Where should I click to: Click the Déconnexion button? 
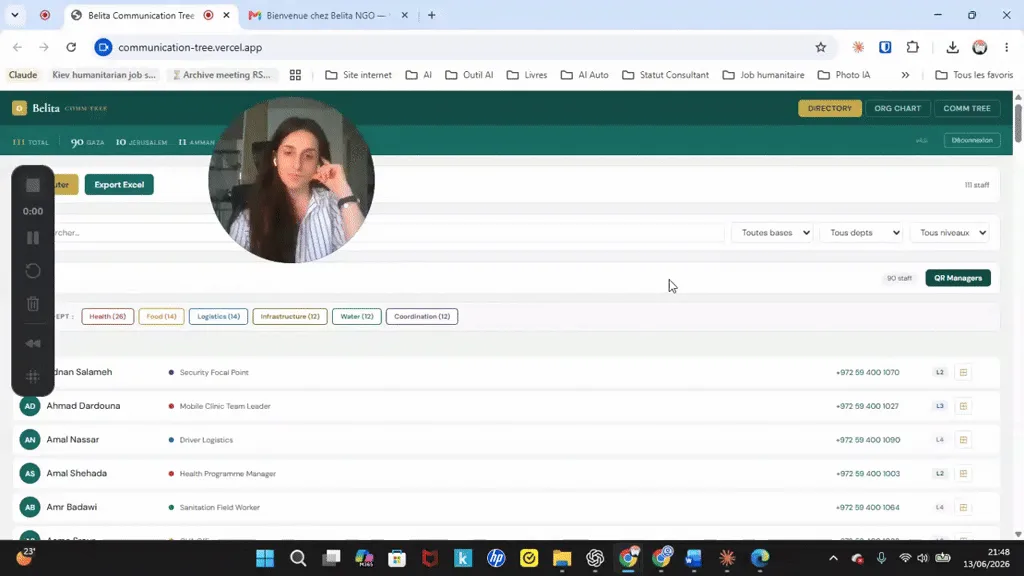[972, 140]
